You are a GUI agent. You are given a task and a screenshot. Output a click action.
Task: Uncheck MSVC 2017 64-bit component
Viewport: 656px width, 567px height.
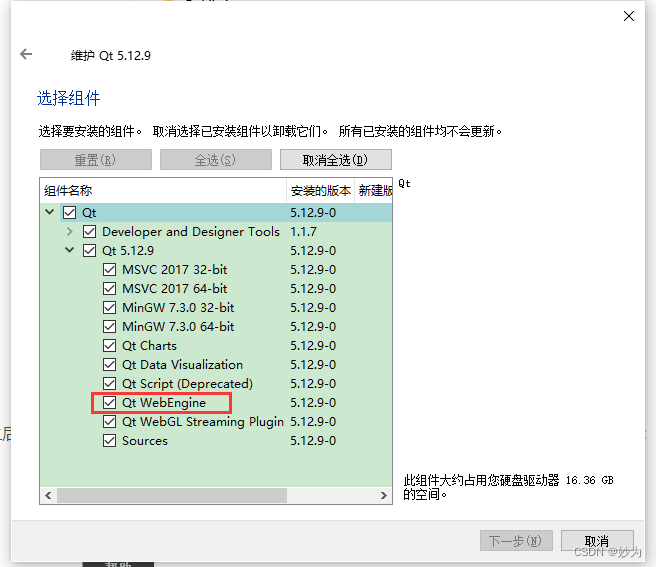pyautogui.click(x=110, y=288)
